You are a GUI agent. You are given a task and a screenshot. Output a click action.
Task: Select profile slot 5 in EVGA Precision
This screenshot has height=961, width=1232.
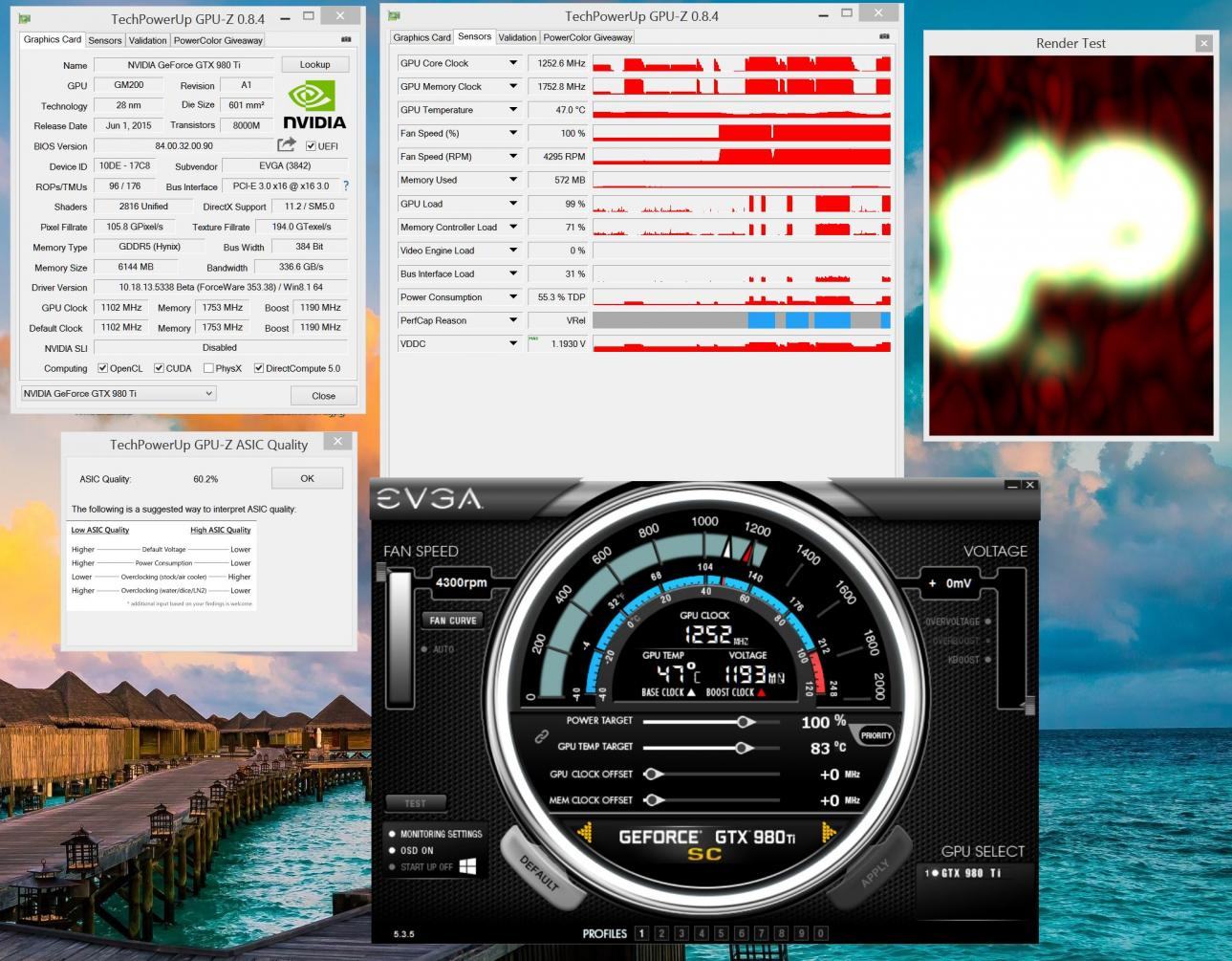tap(722, 933)
